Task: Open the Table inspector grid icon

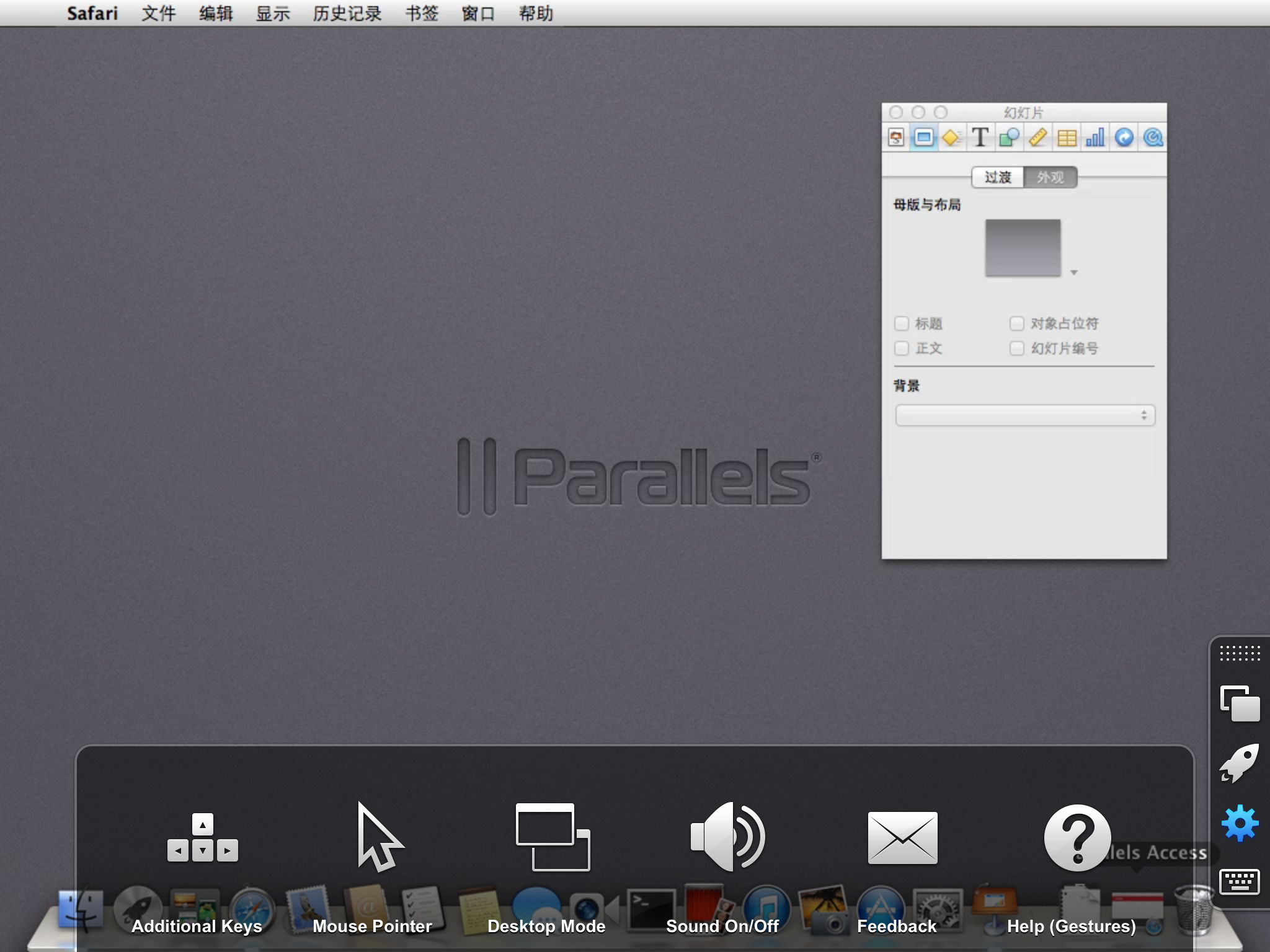Action: click(x=1067, y=138)
